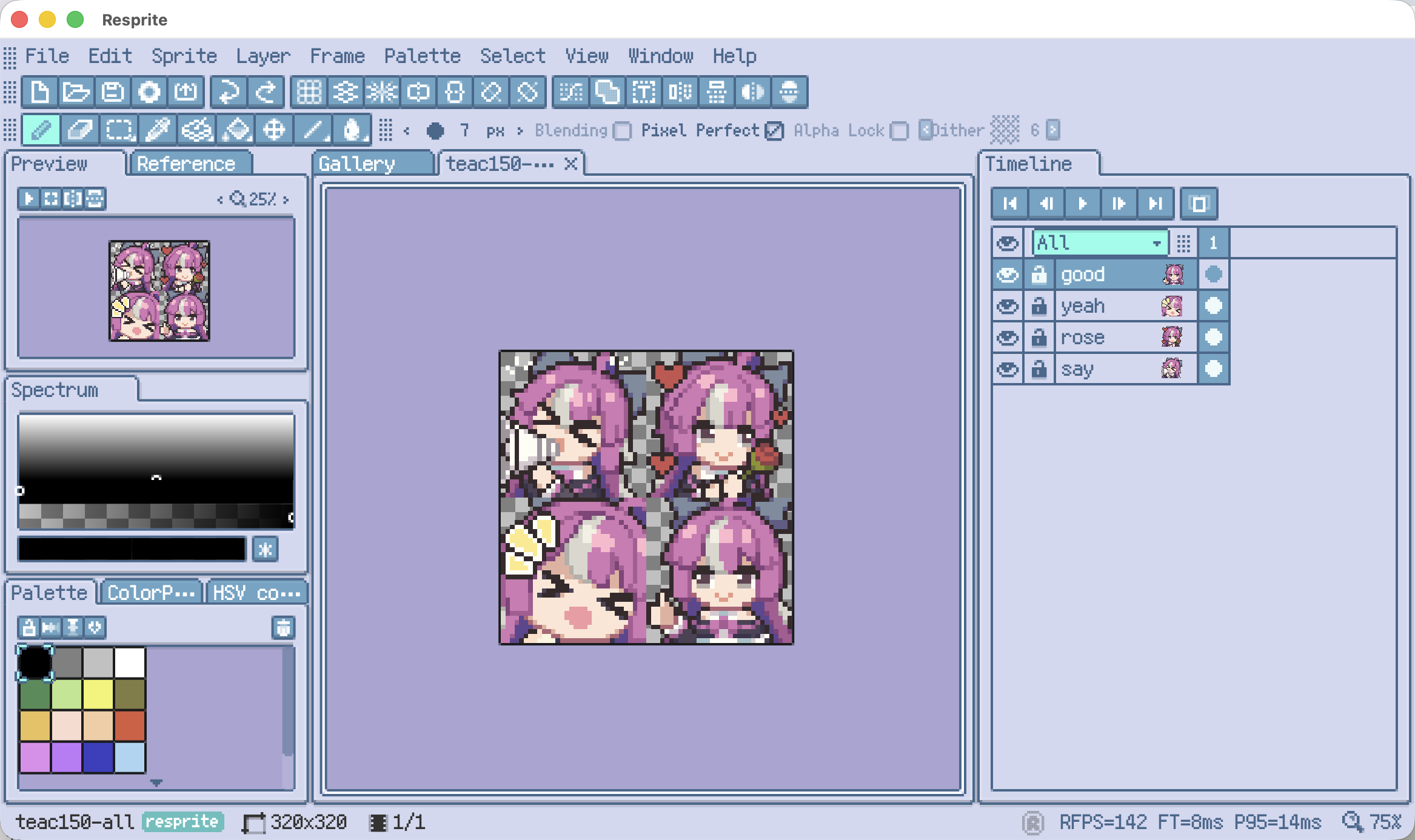Viewport: 1415px width, 840px height.
Task: Disable the Pixel Perfect checkbox
Action: point(774,131)
